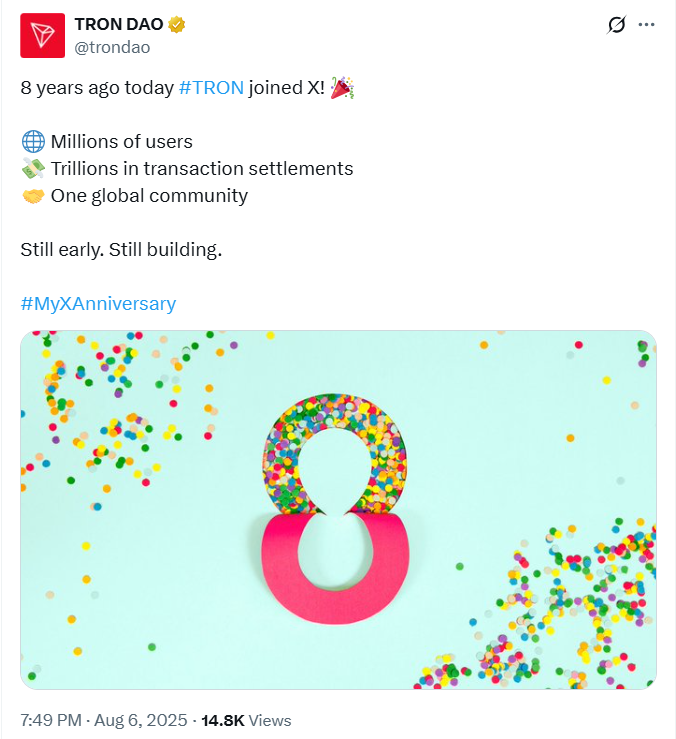The height and width of the screenshot is (739, 676).
Task: View the 14.8K Views count
Action: pos(246,720)
